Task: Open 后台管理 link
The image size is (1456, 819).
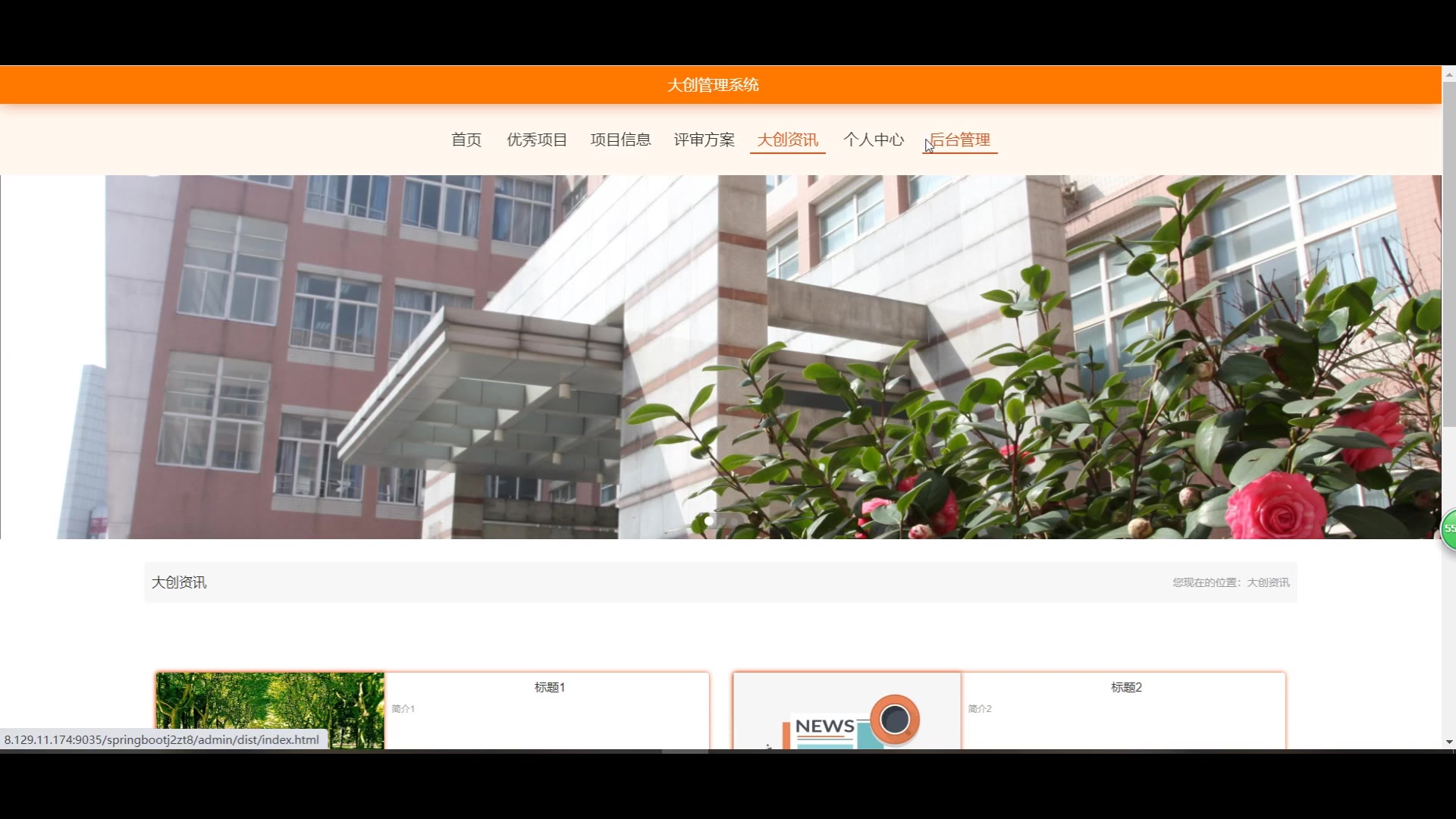Action: (x=960, y=140)
